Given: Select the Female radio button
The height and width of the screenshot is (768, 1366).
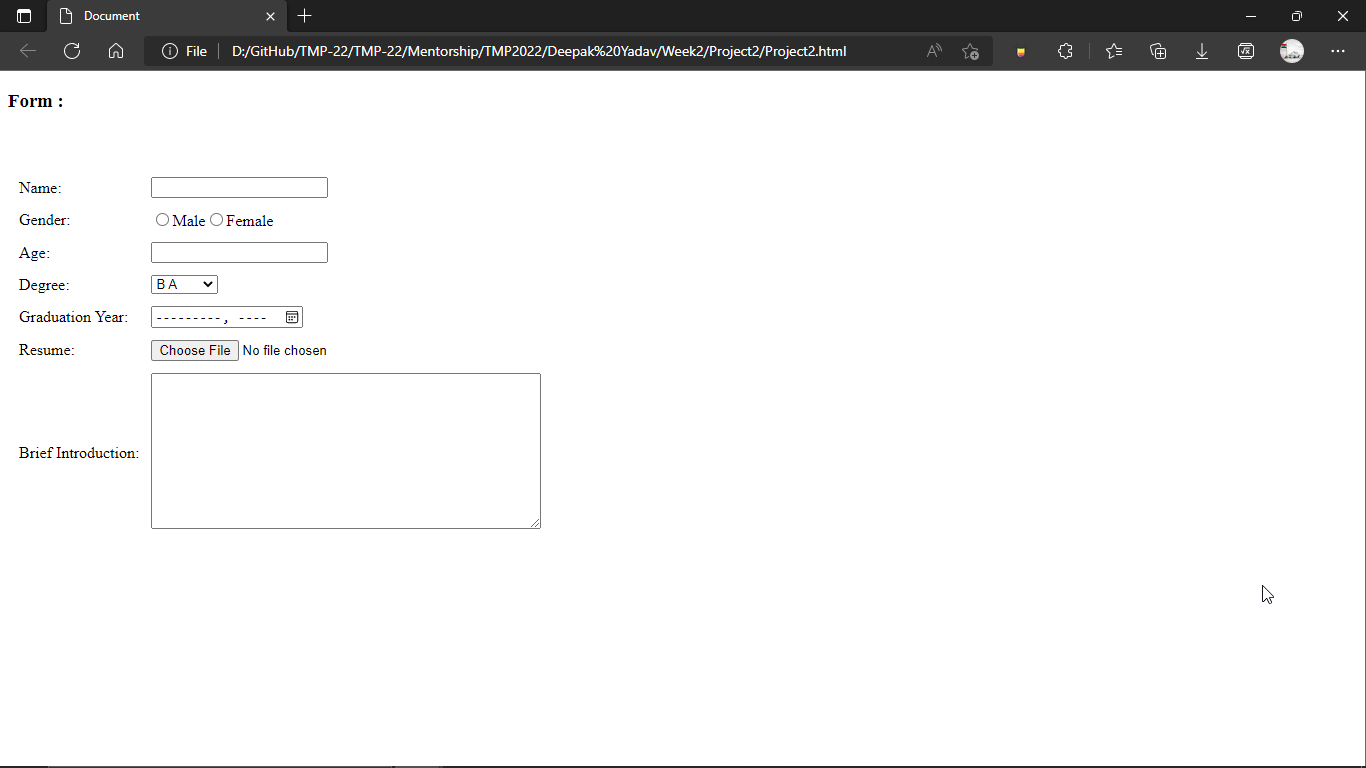Looking at the screenshot, I should pos(216,220).
